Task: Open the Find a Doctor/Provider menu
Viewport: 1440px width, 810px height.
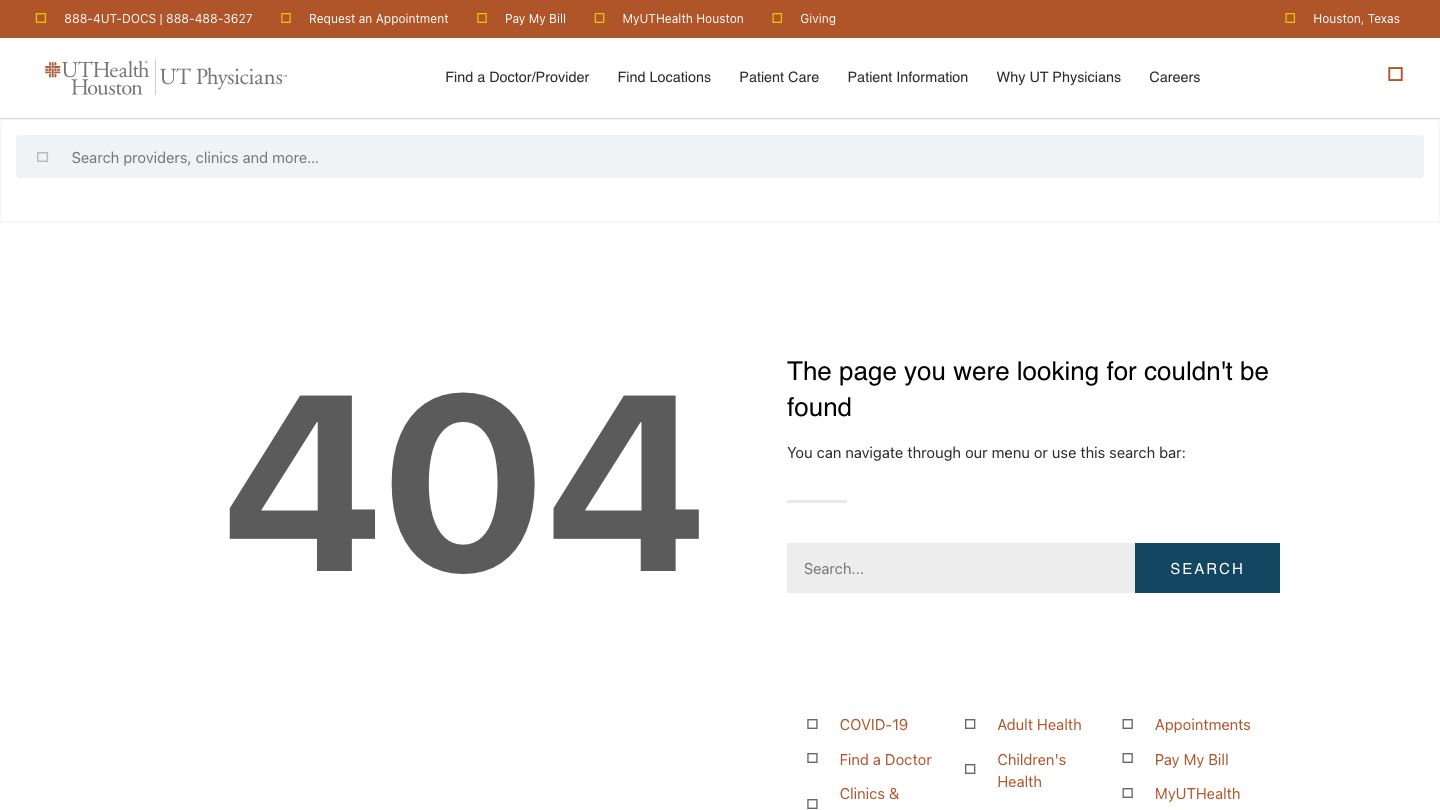Action: tap(517, 77)
